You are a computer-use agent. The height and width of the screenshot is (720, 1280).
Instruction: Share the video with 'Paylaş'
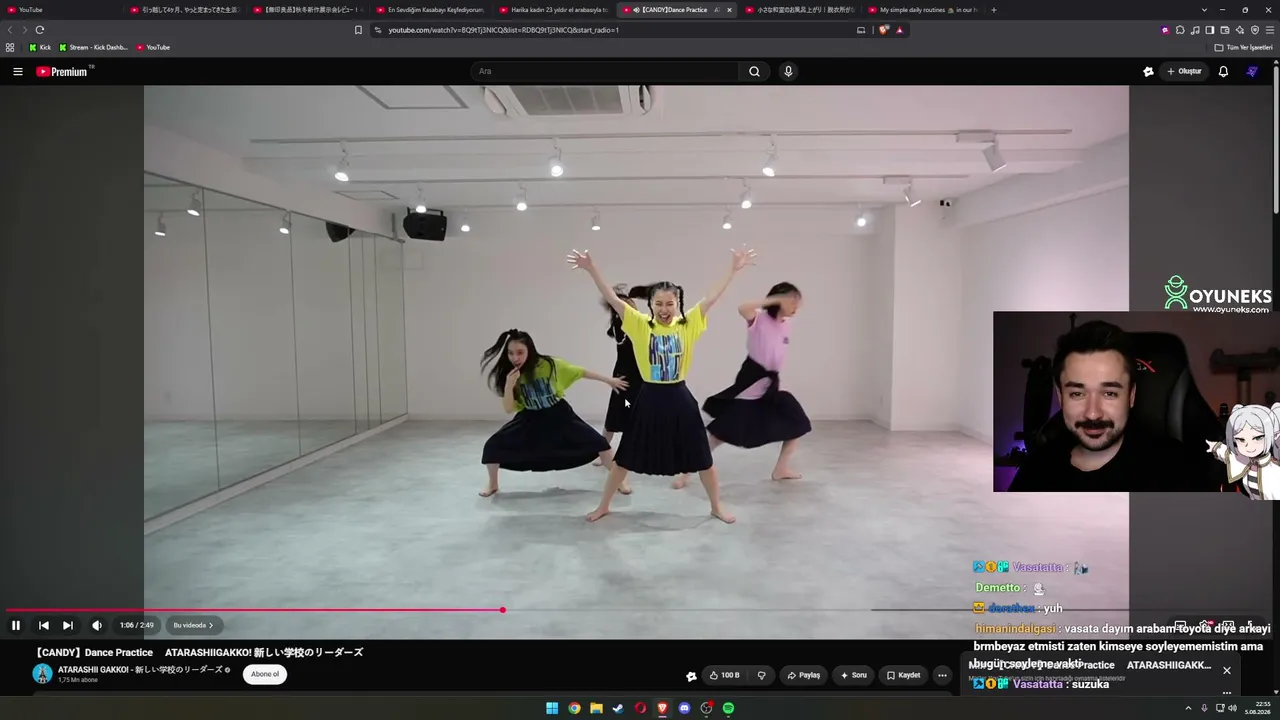point(804,675)
